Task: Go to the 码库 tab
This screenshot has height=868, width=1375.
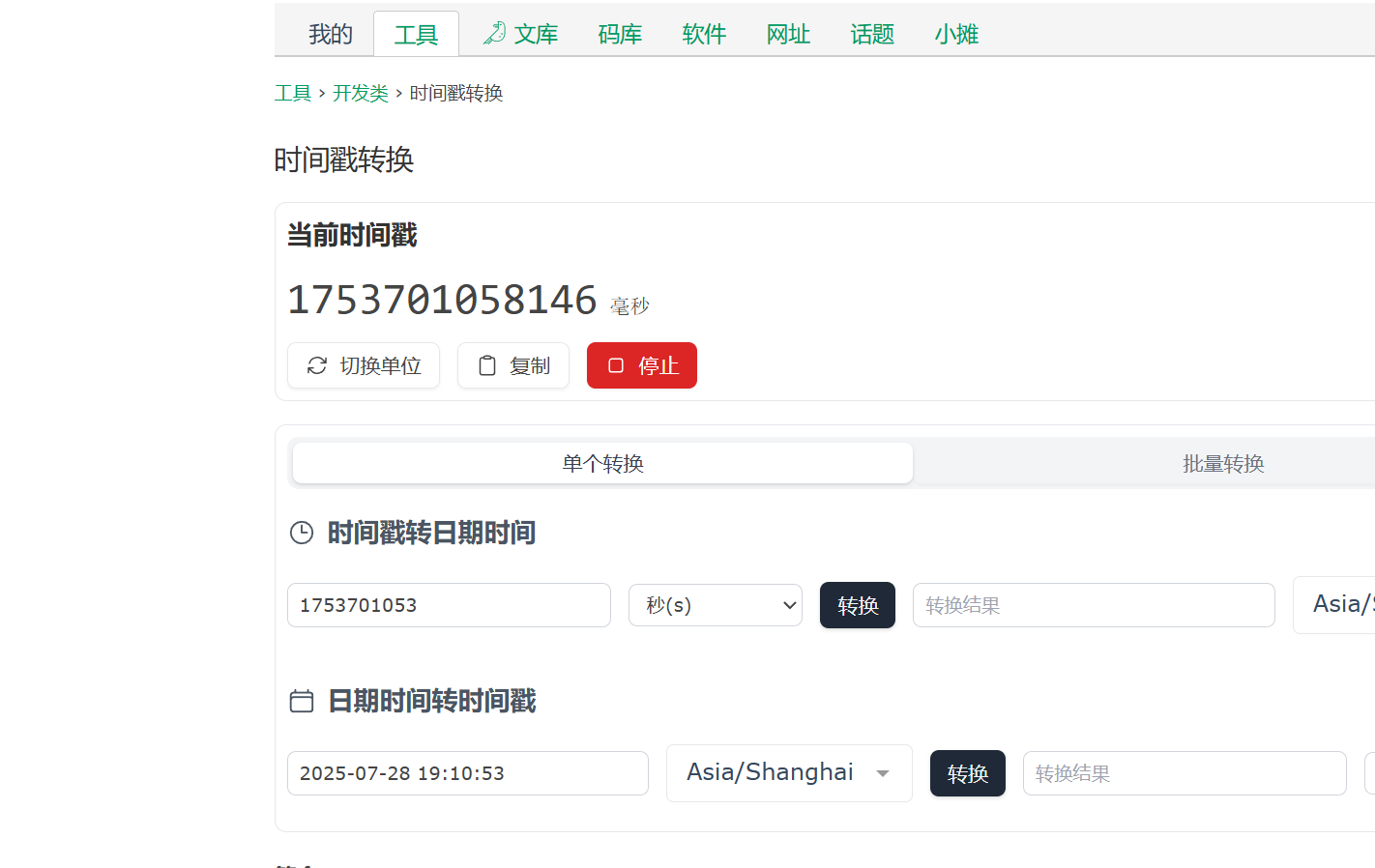Action: (620, 34)
